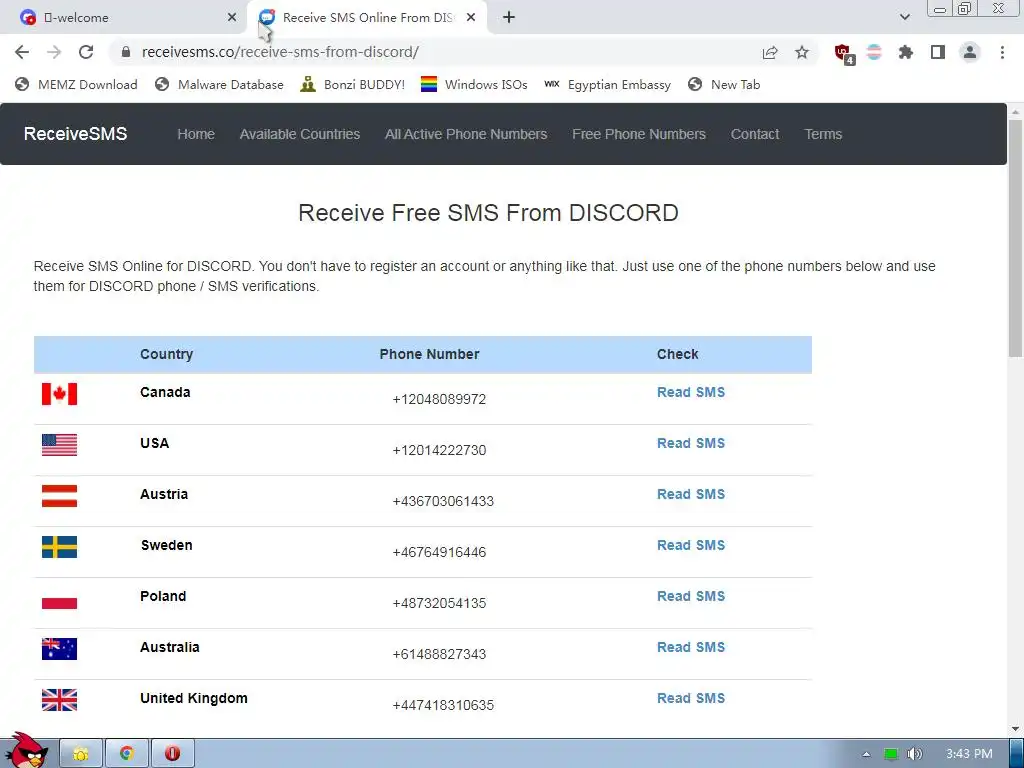Open New Tab bookmark
Image resolution: width=1024 pixels, height=768 pixels.
[724, 84]
